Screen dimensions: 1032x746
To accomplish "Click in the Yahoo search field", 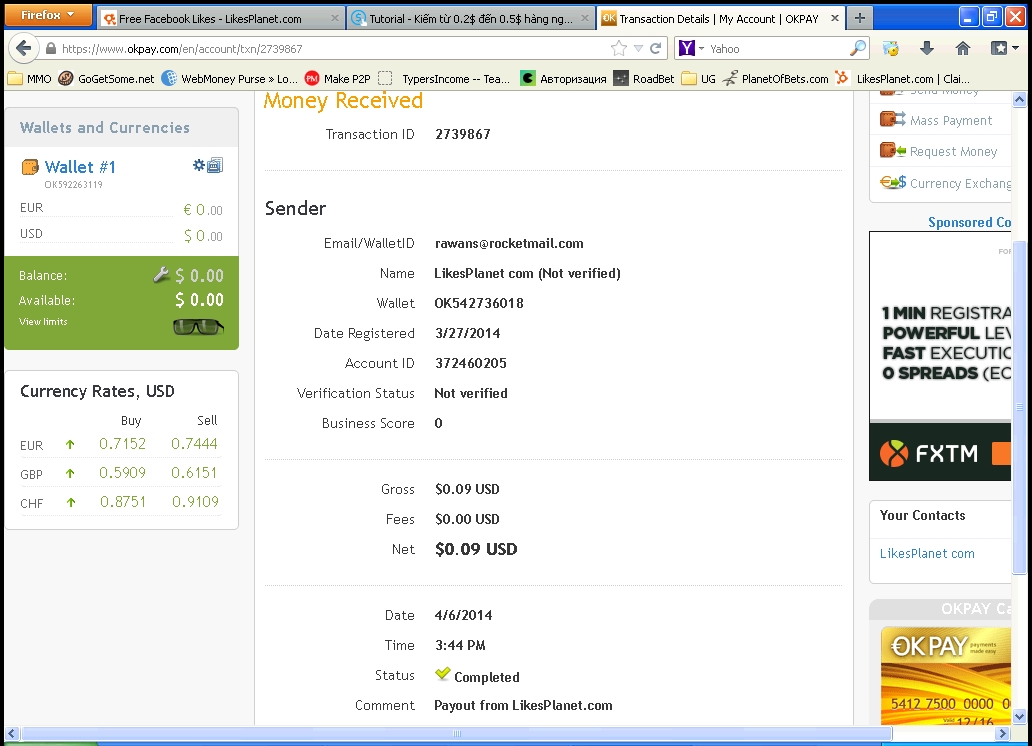I will pyautogui.click(x=777, y=48).
